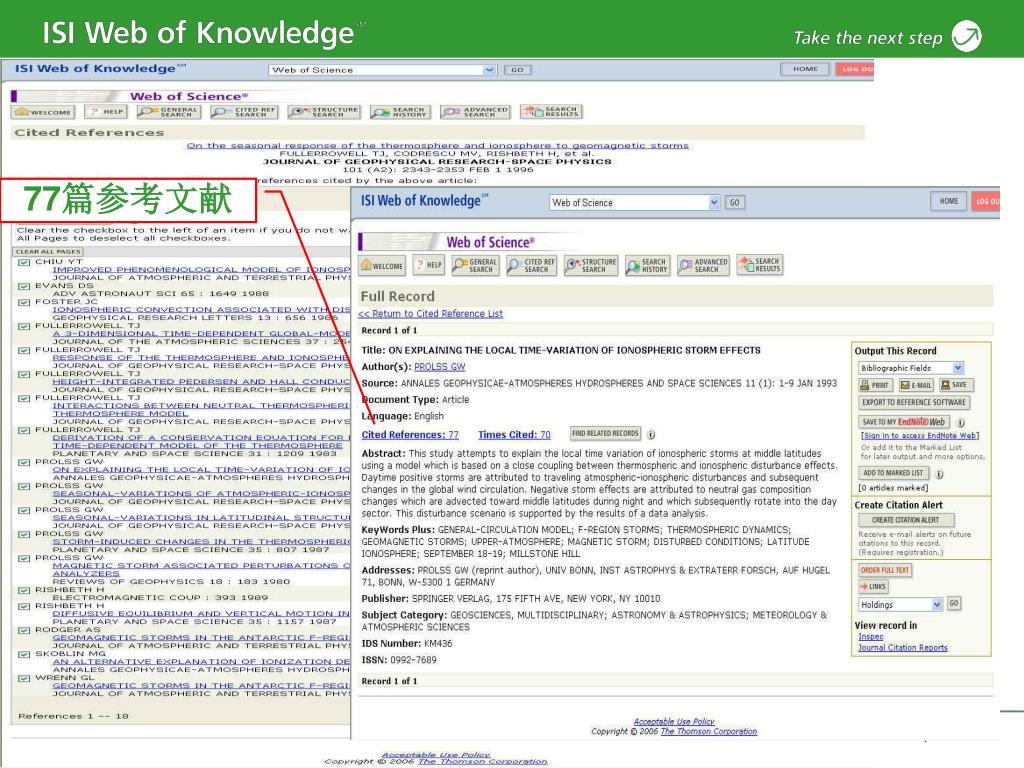Click Save to My EndNote Web button
Image resolution: width=1024 pixels, height=768 pixels.
coord(904,422)
